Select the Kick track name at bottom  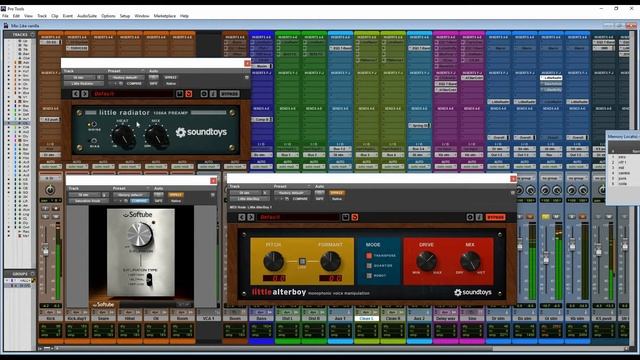click(51, 318)
